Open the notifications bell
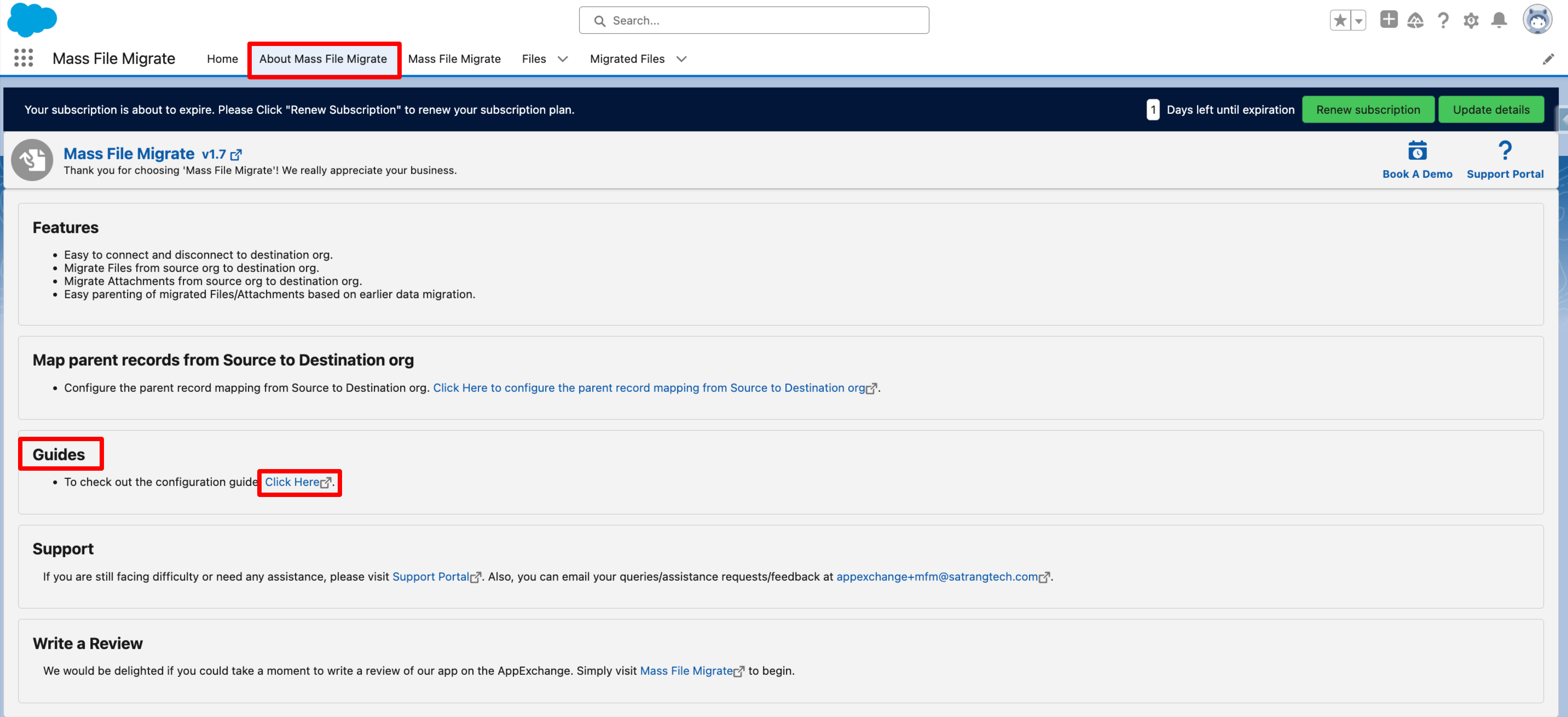Screen dimensions: 1568x717 (1498, 21)
